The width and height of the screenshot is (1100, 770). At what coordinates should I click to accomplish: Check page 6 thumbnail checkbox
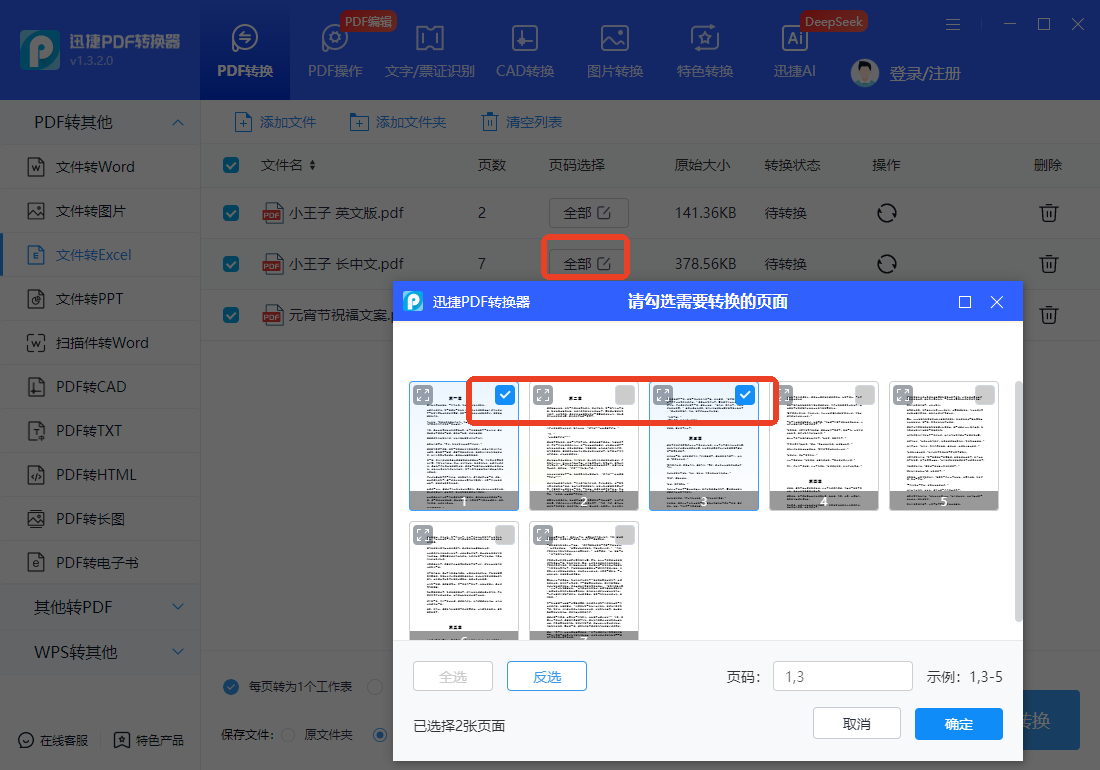[504, 535]
